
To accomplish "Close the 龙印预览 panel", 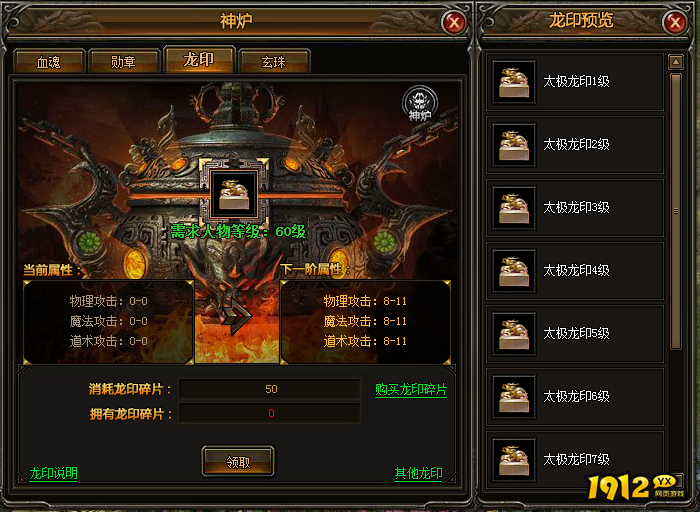I will click(675, 22).
